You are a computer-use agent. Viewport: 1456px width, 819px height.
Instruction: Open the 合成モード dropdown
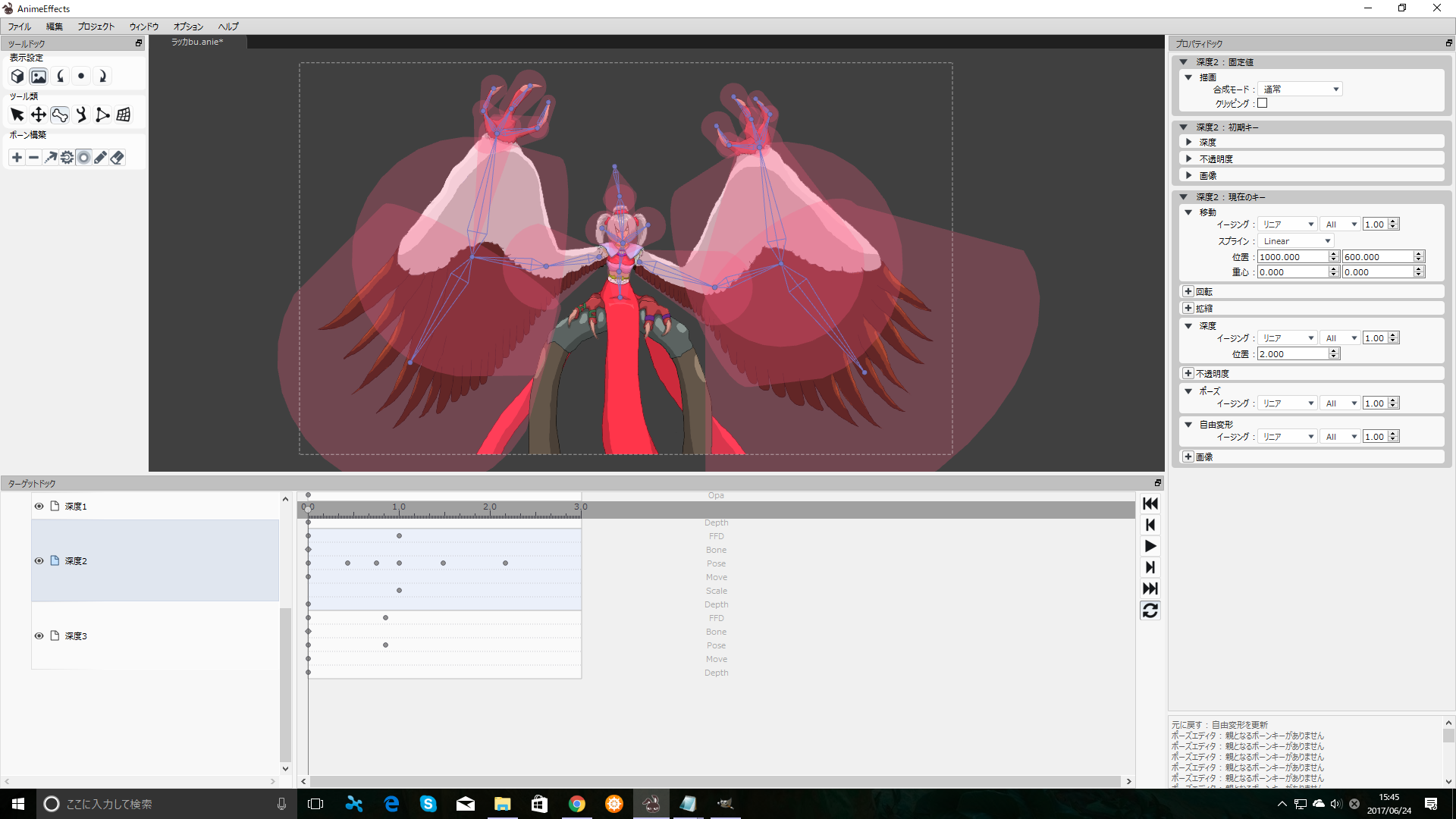click(x=1300, y=89)
